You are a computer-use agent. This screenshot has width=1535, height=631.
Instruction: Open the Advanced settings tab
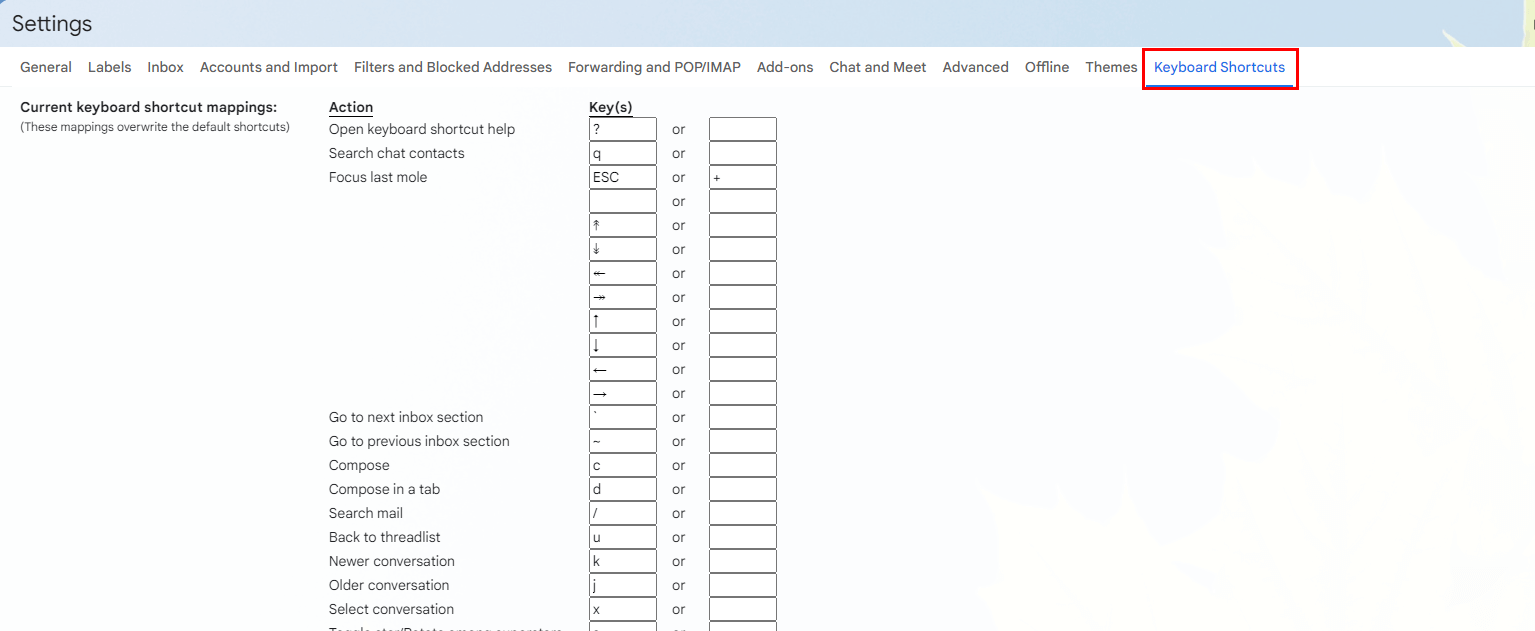[x=975, y=67]
